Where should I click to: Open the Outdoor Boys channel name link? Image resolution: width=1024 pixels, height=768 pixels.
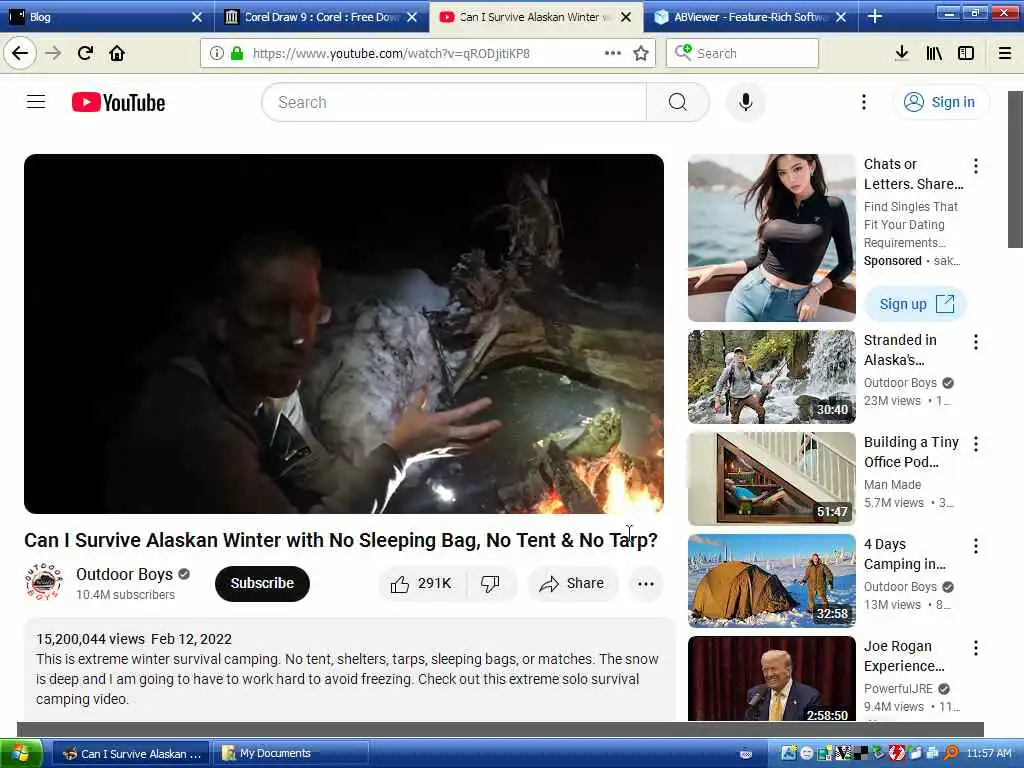click(x=124, y=574)
